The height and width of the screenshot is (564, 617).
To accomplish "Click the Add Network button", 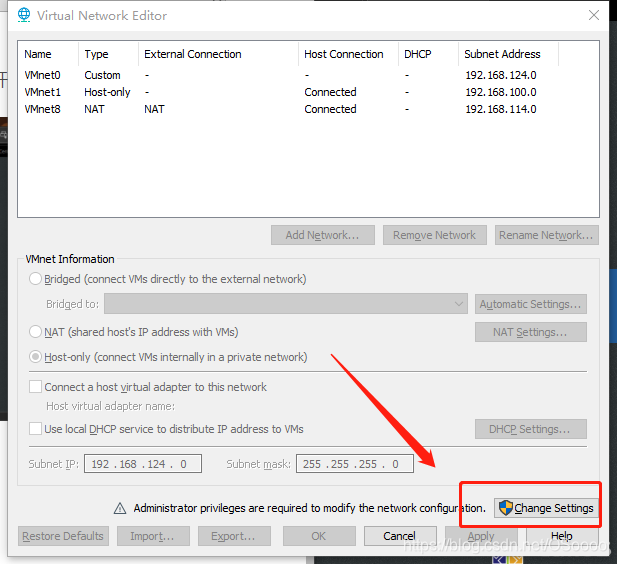I will [x=323, y=235].
